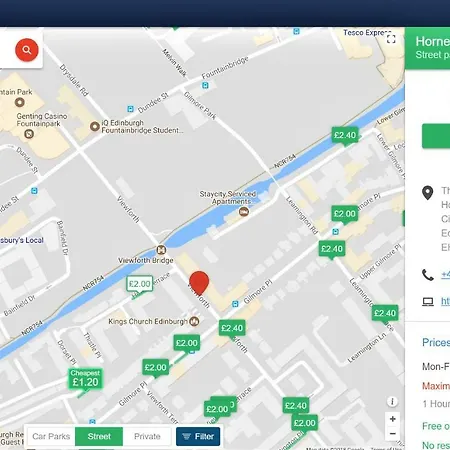Click the Staycity Serviced Apartments hotel icon
The width and height of the screenshot is (450, 450).
point(244,212)
